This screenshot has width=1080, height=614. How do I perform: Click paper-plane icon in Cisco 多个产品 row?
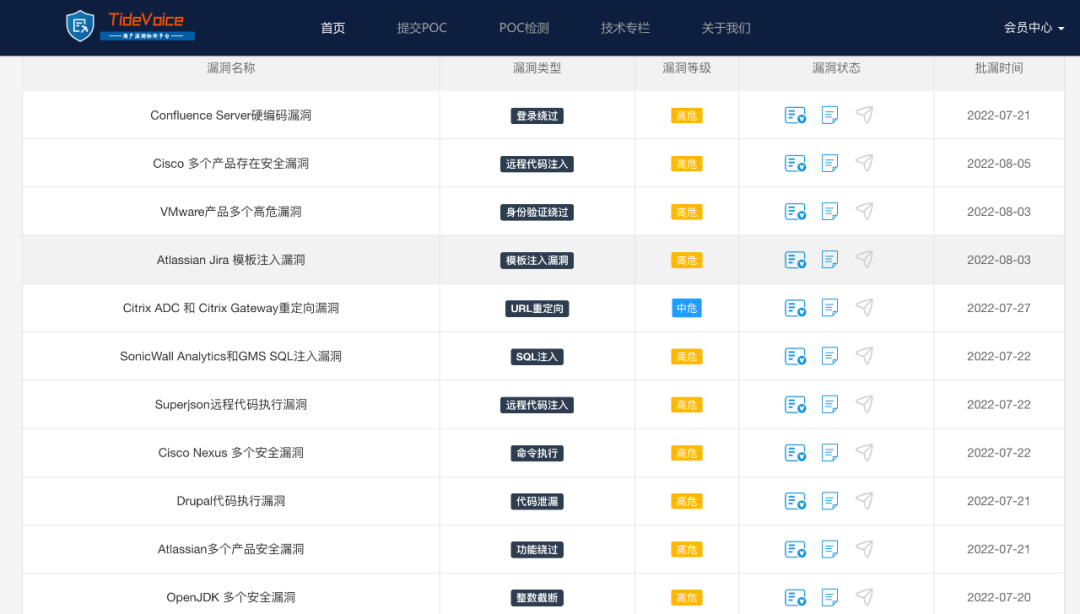pyautogui.click(x=864, y=163)
